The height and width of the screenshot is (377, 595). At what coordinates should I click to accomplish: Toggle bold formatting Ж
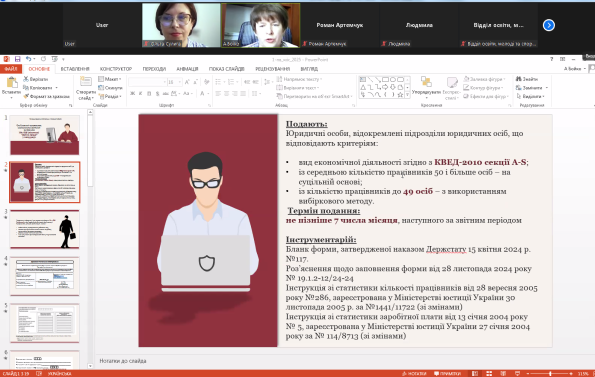click(132, 93)
